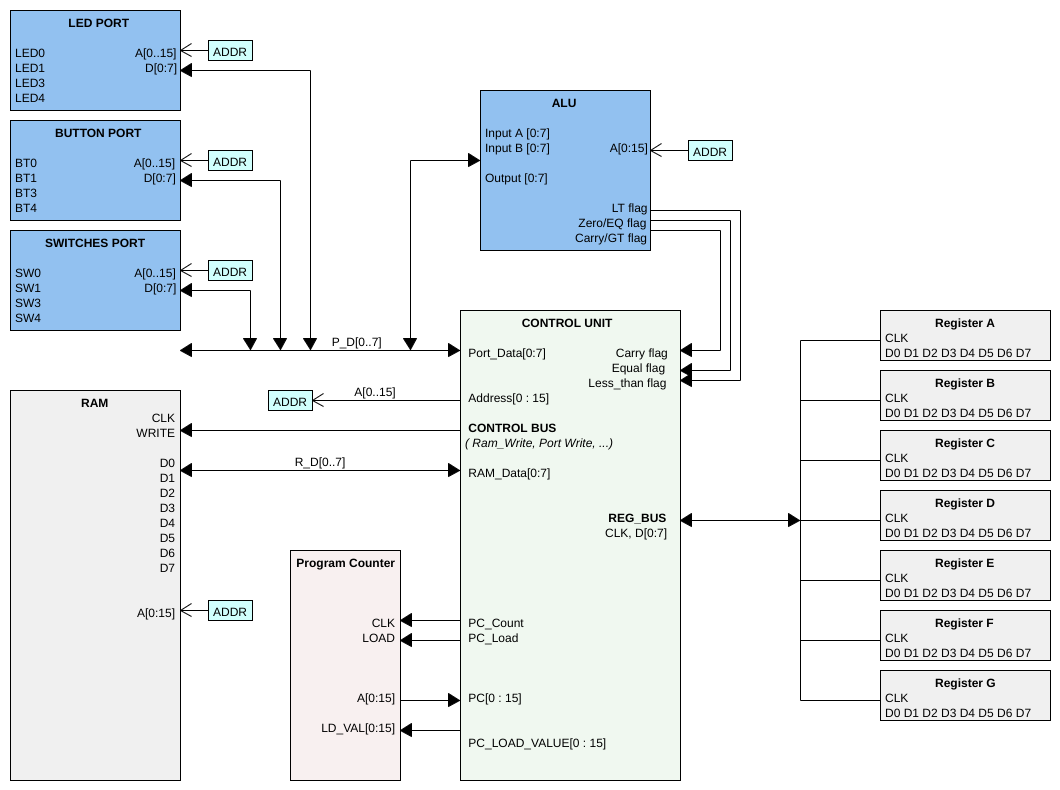This screenshot has height=790, width=1060.
Task: Select the Register D box
Action: (x=965, y=516)
